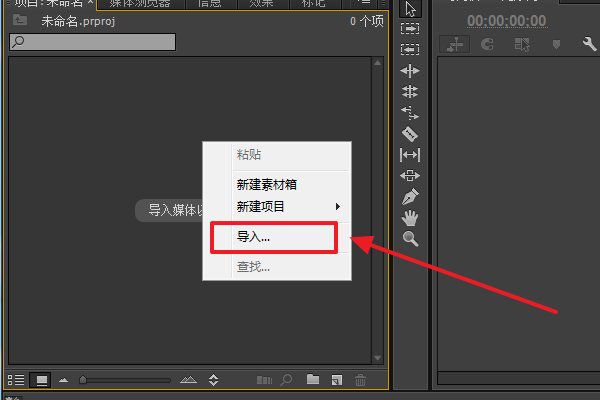Switch project panel to Icon View
The width and height of the screenshot is (600, 400).
tap(41, 380)
